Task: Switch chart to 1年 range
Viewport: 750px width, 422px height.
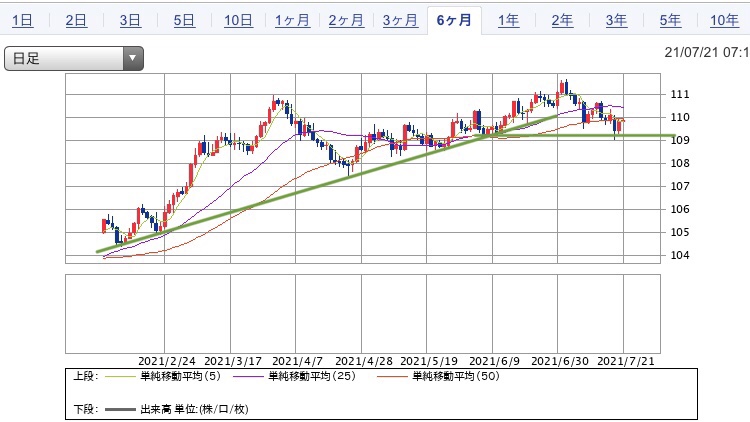Action: coord(508,21)
